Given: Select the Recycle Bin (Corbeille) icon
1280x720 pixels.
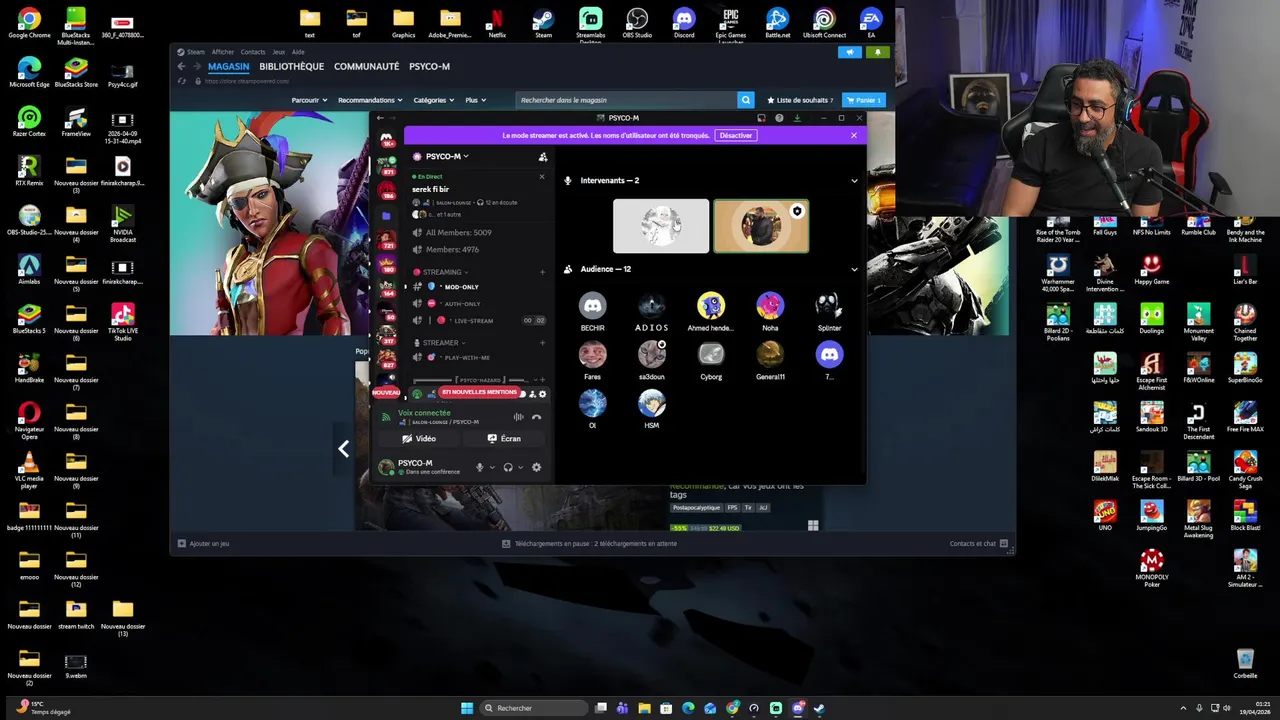Looking at the screenshot, I should pyautogui.click(x=1245, y=664).
